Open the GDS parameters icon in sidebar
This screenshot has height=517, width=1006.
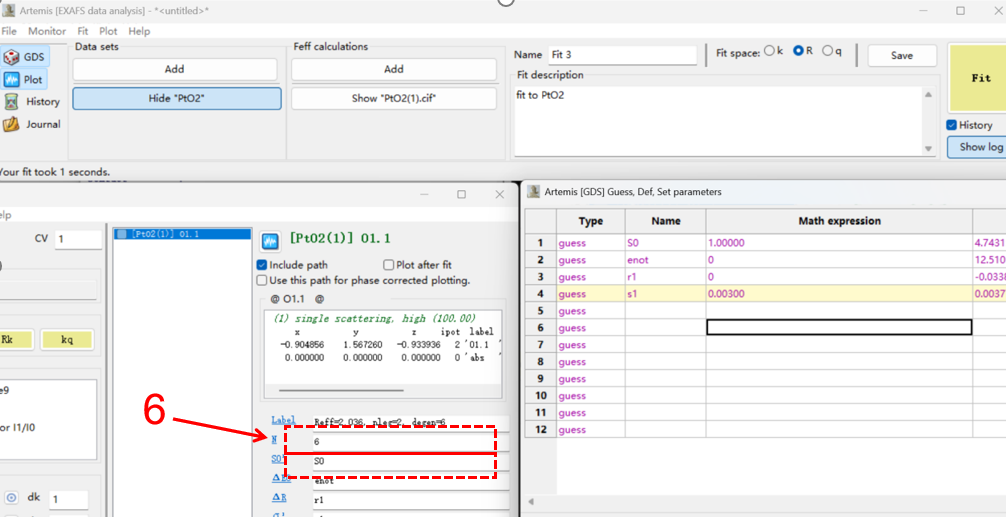point(11,57)
